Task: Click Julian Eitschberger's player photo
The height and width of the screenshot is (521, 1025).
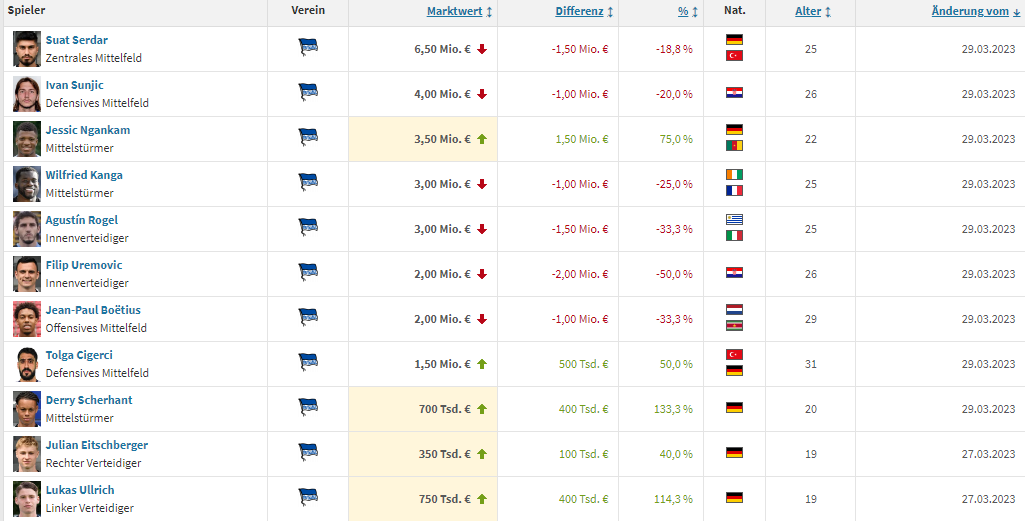Action: (27, 454)
